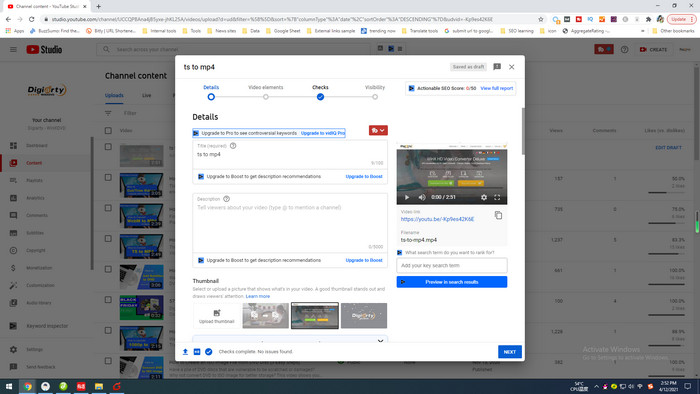Select the Checks step

[320, 92]
